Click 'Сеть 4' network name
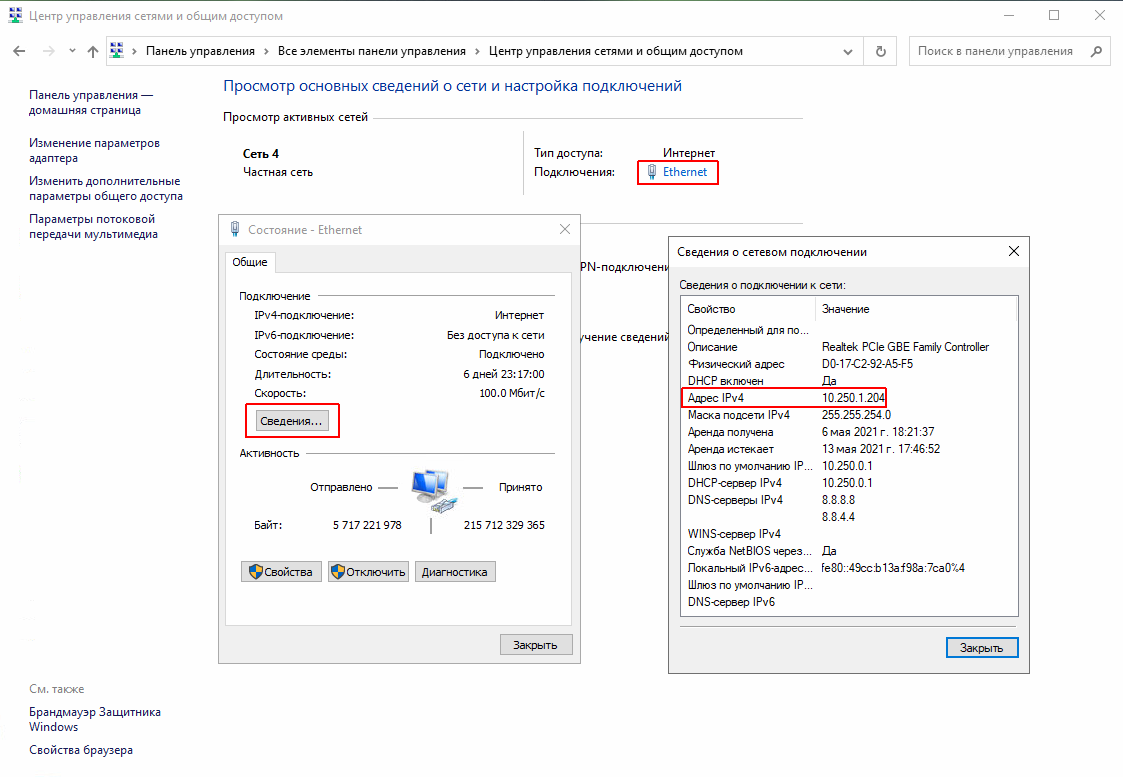 click(261, 154)
